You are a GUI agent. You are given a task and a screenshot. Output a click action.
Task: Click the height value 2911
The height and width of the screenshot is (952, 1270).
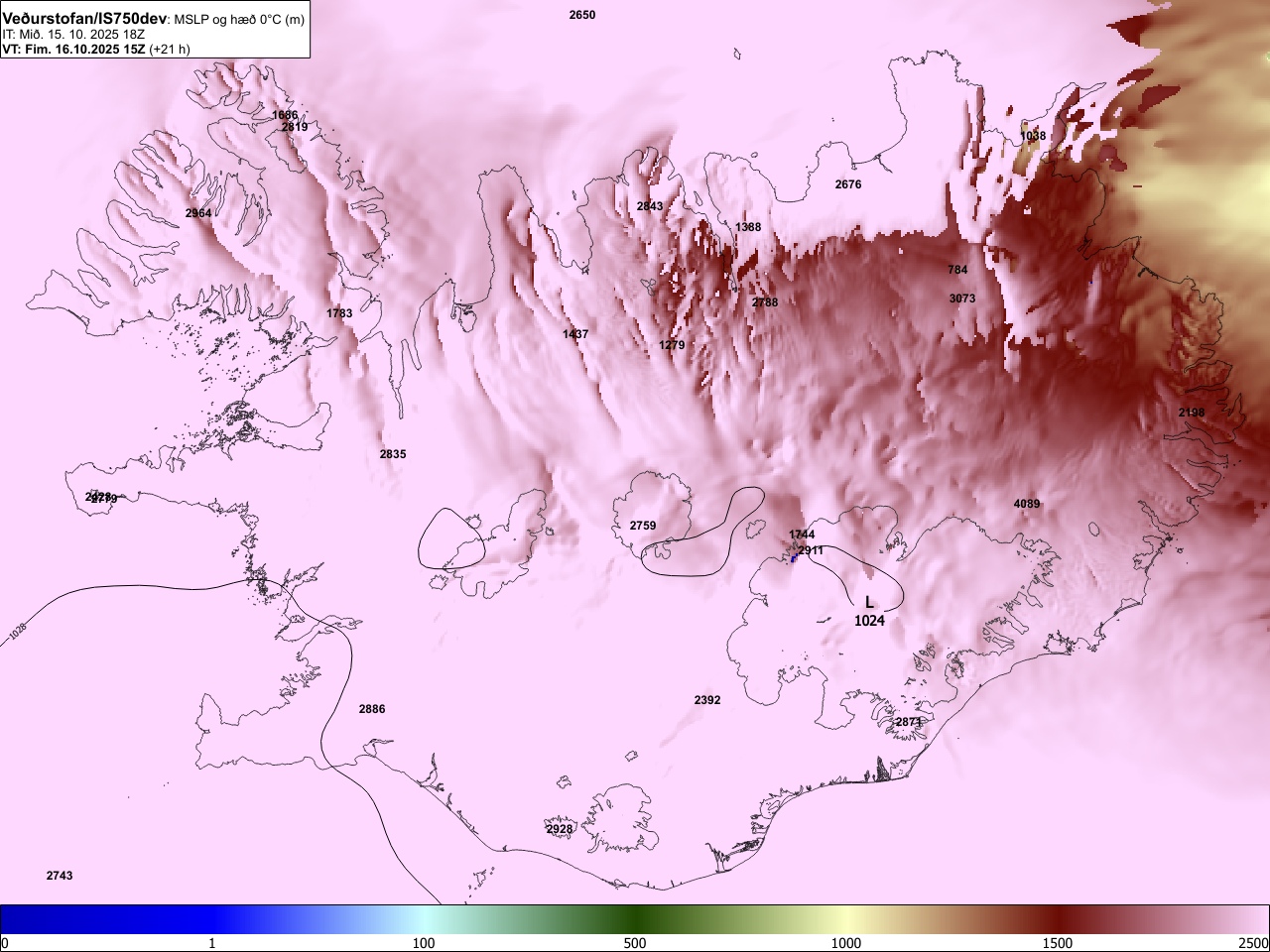pyautogui.click(x=811, y=550)
